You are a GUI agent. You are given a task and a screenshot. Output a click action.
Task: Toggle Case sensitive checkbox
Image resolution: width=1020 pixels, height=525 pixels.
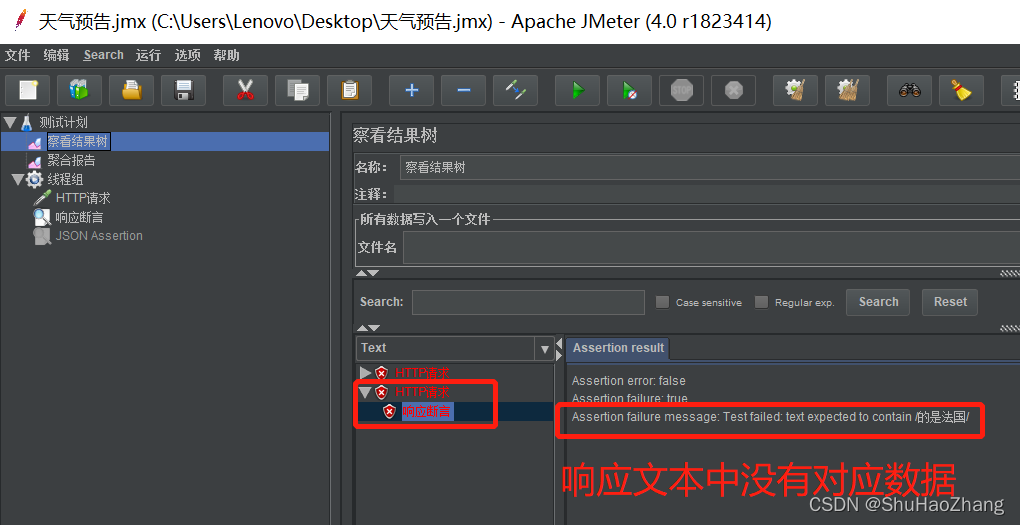click(x=662, y=302)
